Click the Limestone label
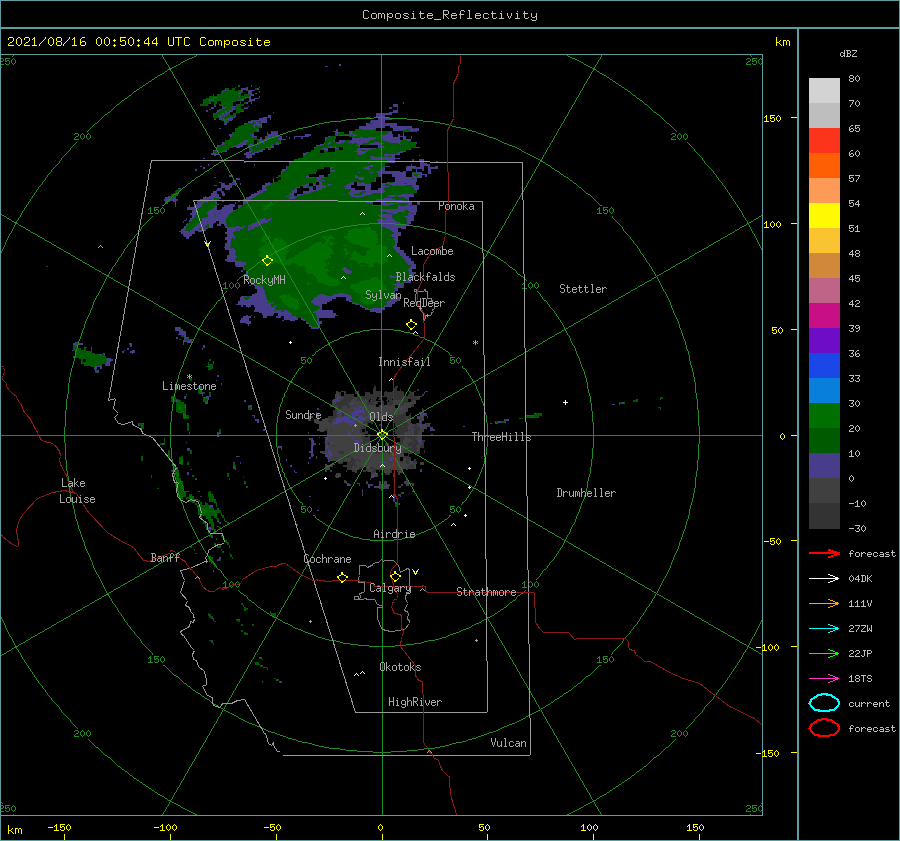 click(189, 386)
